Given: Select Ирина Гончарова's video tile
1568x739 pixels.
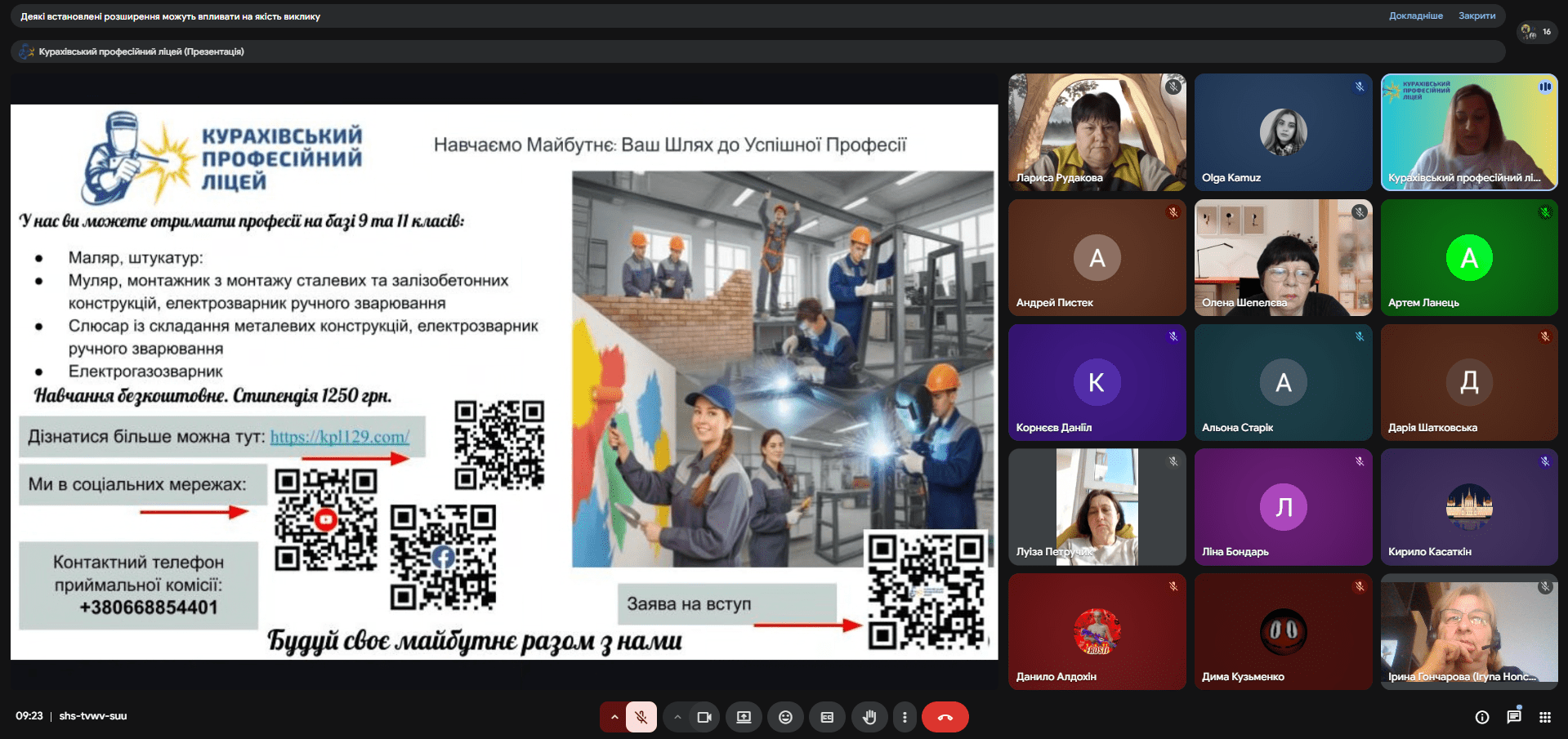Looking at the screenshot, I should 1469,632.
